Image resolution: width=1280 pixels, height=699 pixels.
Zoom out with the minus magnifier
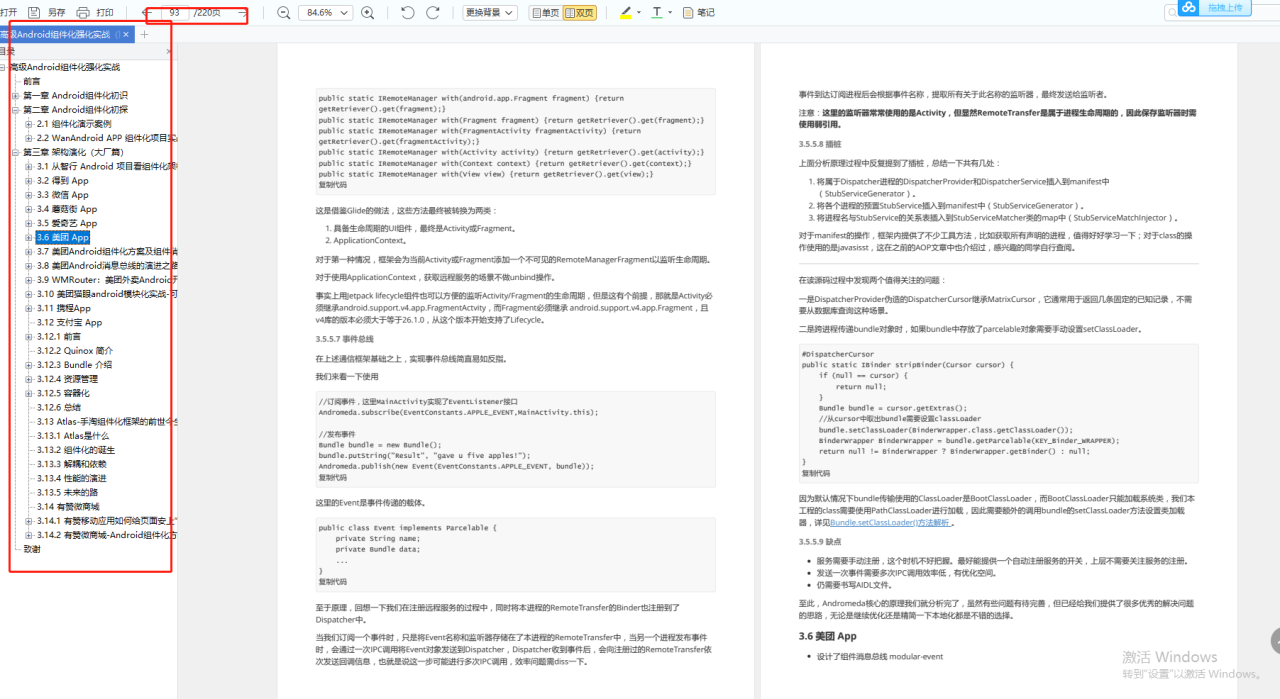point(283,12)
